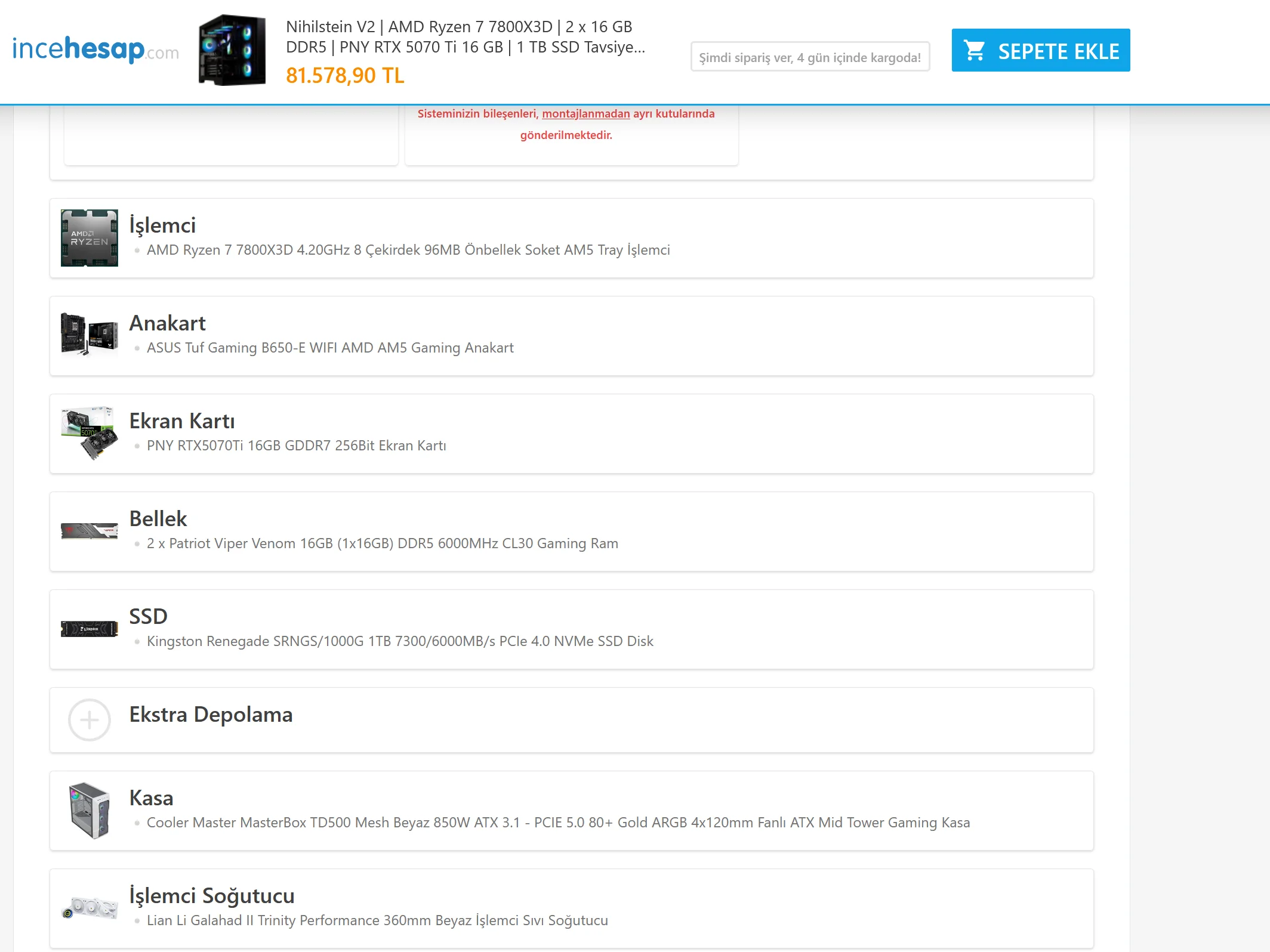
Task: Click the Kingston SSD image
Action: (90, 629)
